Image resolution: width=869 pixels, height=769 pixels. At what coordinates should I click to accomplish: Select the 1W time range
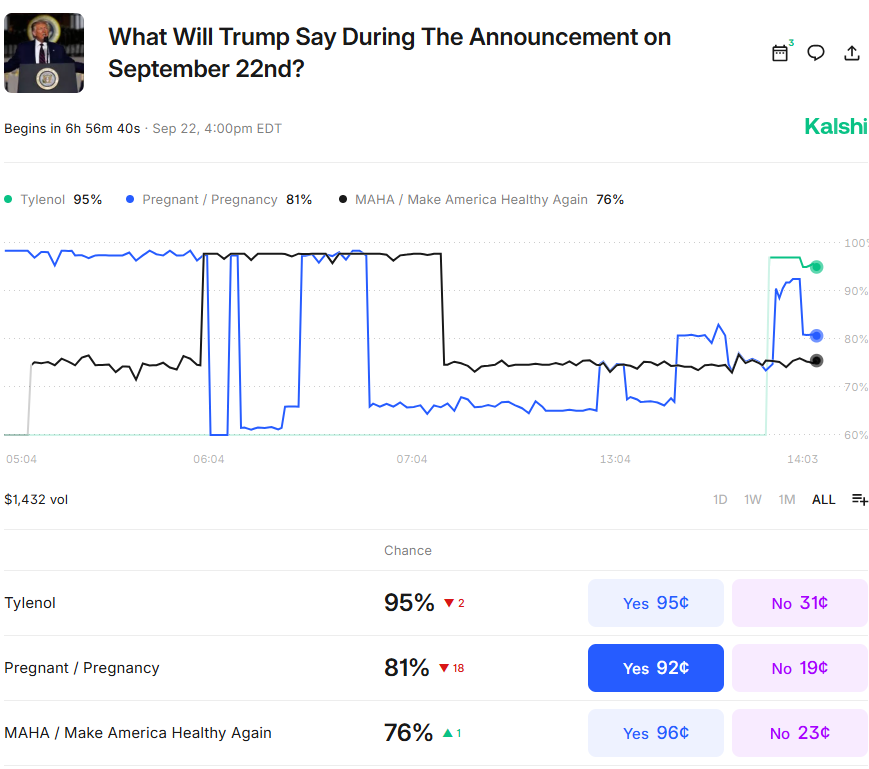tap(752, 500)
